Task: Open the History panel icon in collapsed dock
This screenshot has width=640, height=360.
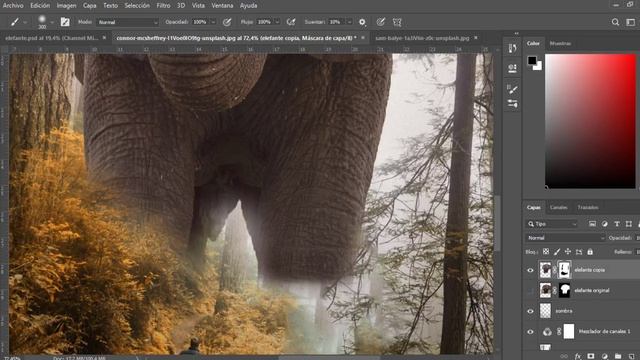Action: (513, 48)
